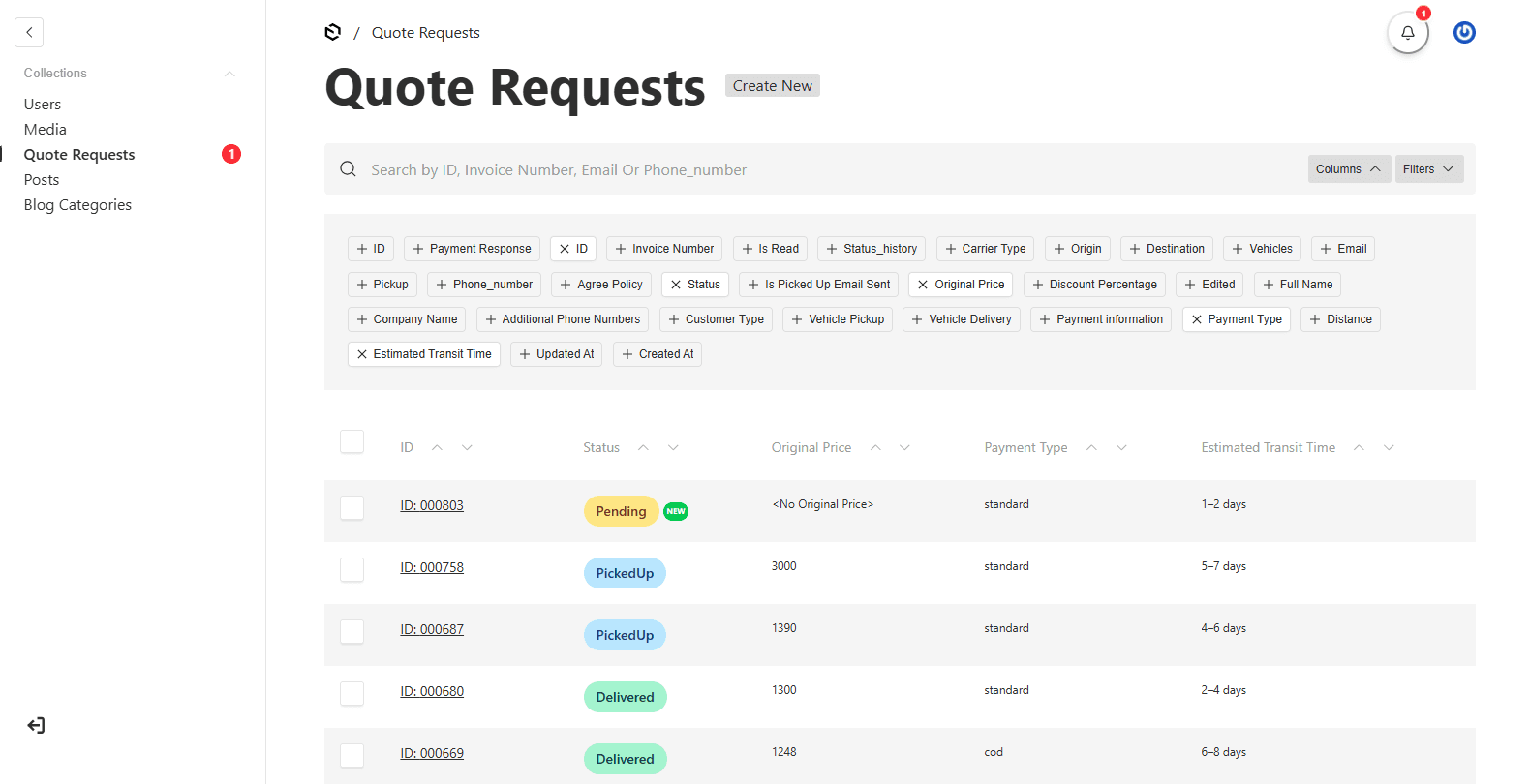Click the Quote Requests breadcrumb
Image resolution: width=1530 pixels, height=784 pixels.
(x=426, y=32)
